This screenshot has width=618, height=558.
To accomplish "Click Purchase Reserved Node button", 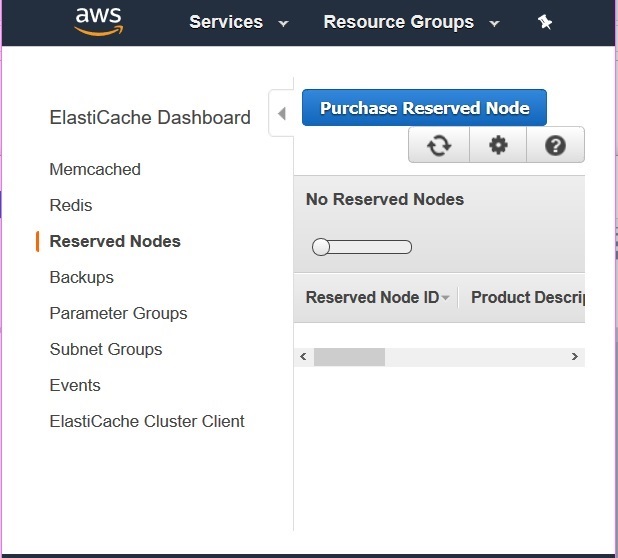I will (424, 108).
